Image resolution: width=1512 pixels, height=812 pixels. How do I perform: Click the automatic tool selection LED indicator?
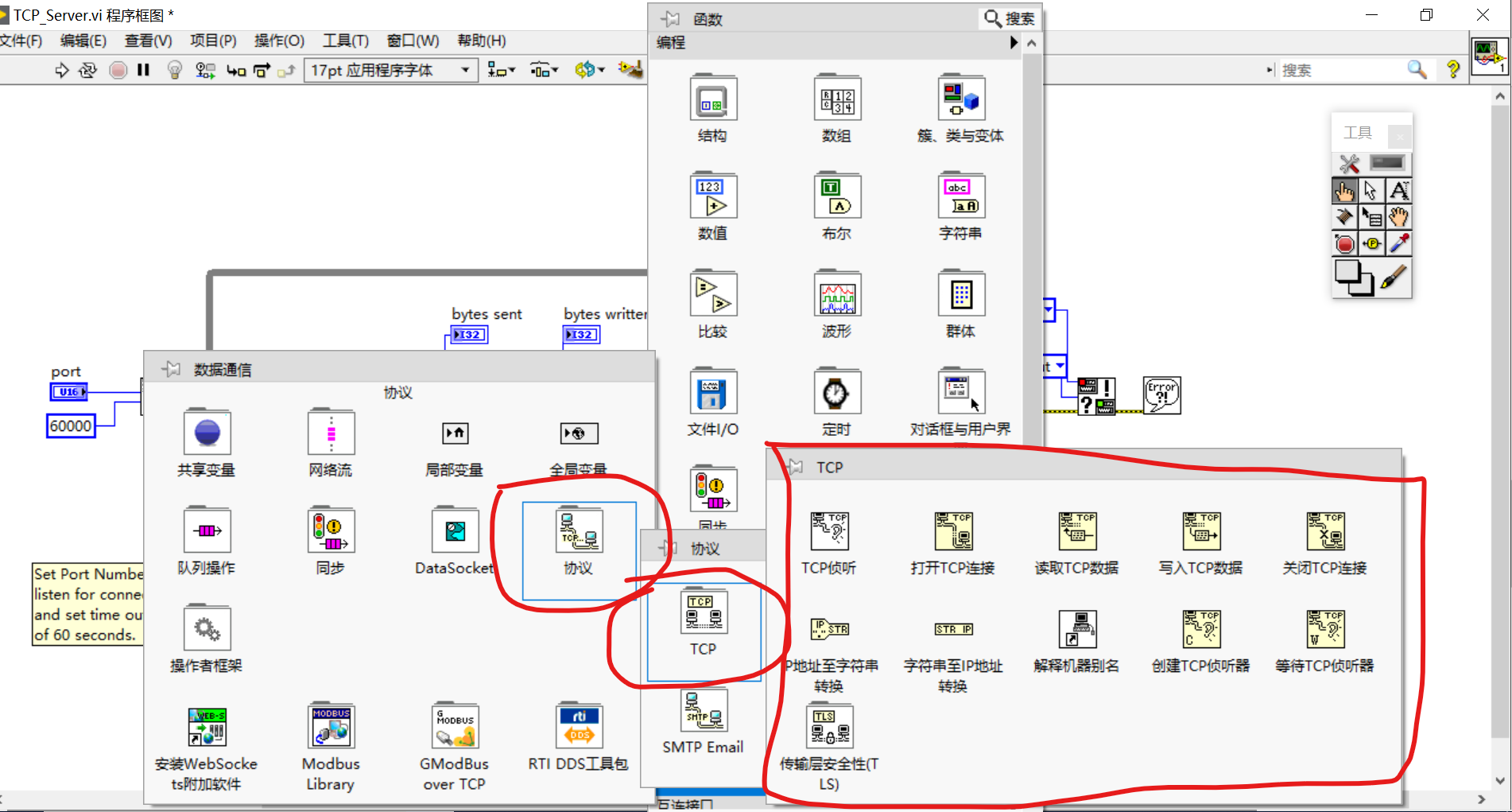[x=1388, y=163]
